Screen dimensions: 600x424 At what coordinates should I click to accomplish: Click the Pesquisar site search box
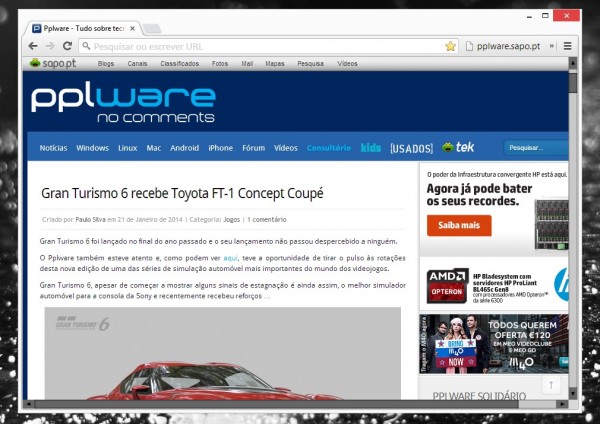pyautogui.click(x=536, y=148)
